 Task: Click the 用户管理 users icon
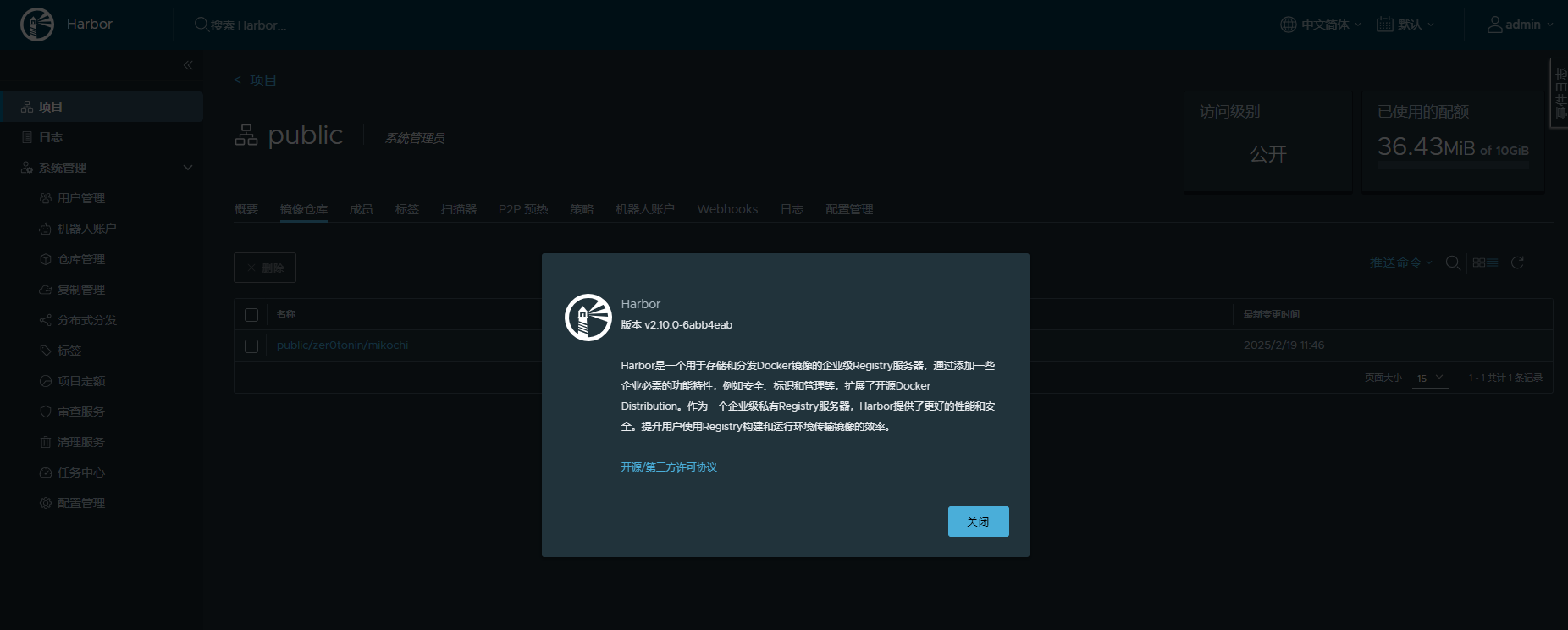46,198
